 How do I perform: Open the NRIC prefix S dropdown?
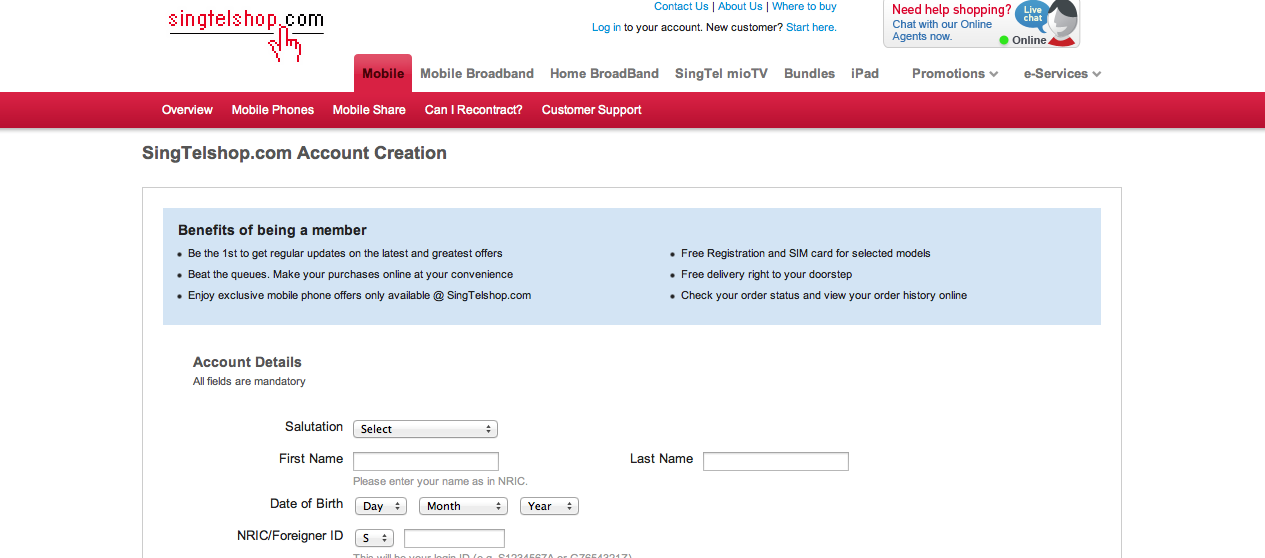tap(374, 538)
